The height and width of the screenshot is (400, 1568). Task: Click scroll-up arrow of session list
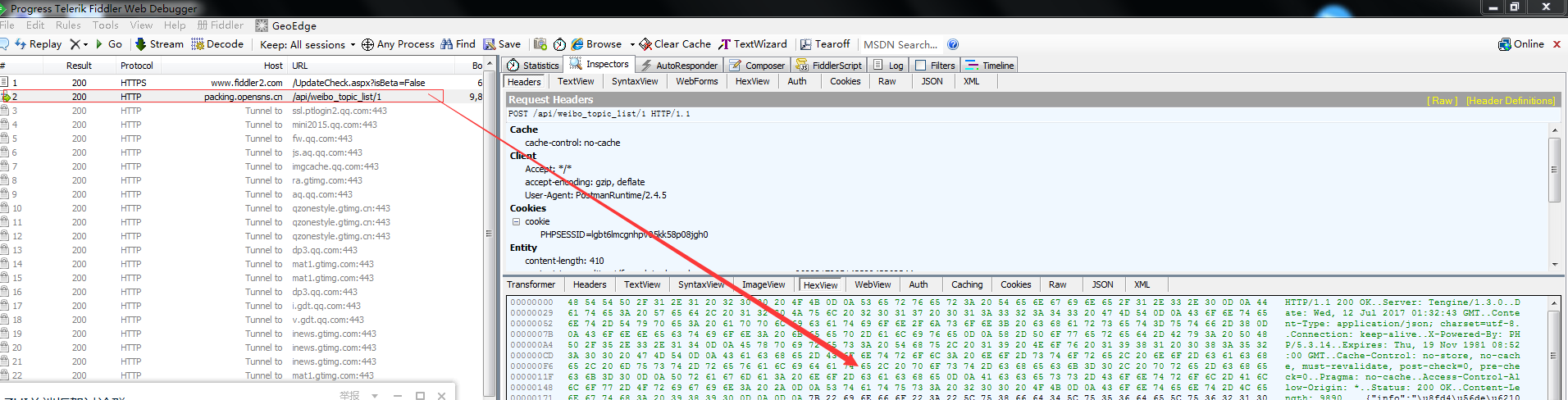490,64
